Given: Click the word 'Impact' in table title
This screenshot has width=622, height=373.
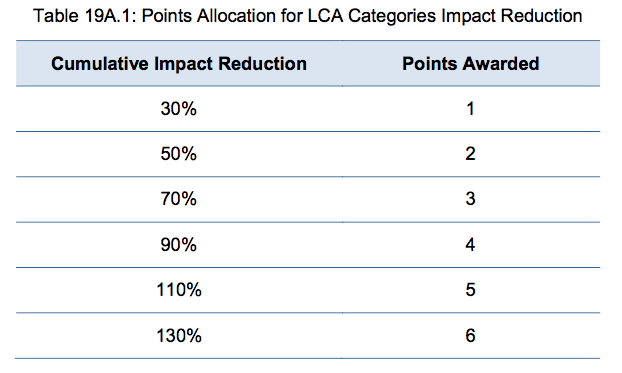Looking at the screenshot, I should 468,17.
